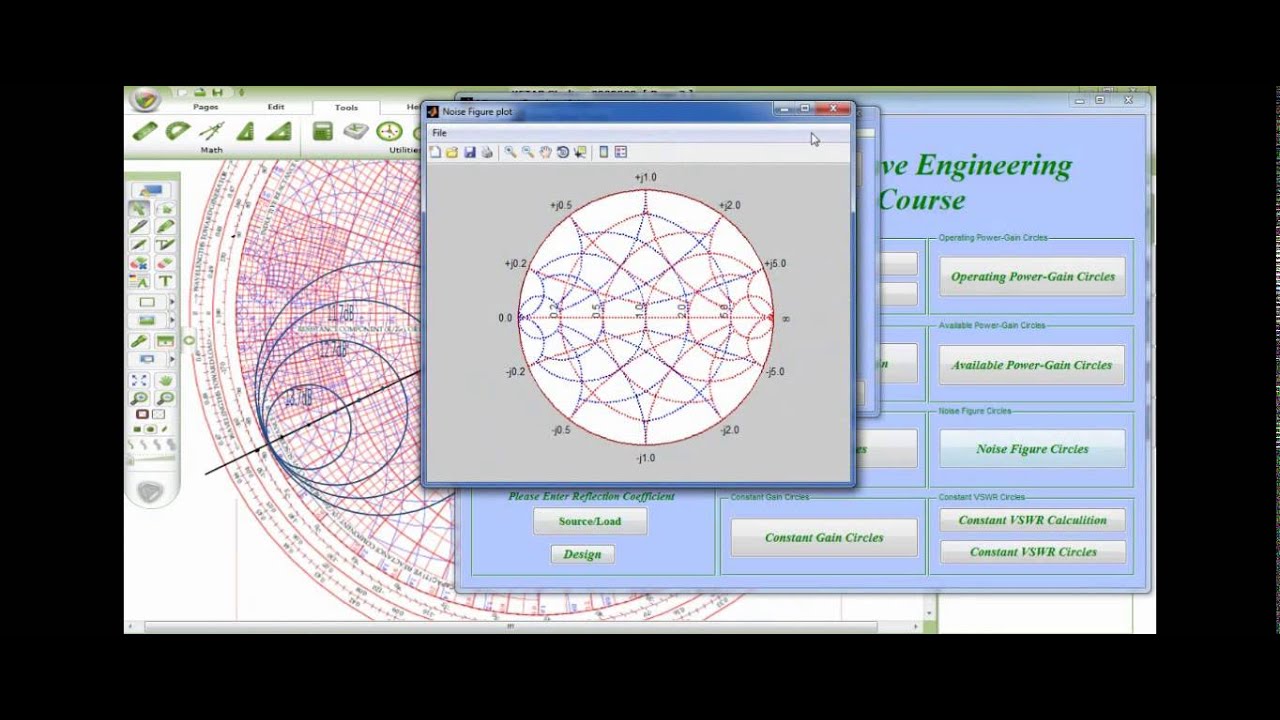Click the Source/Load button

(590, 521)
